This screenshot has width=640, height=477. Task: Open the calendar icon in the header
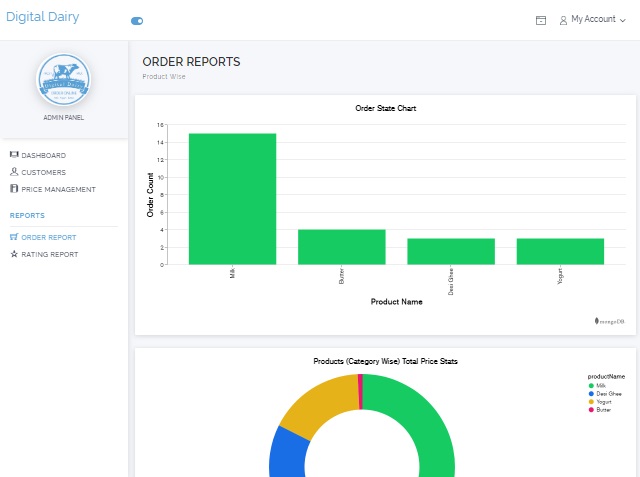541,20
